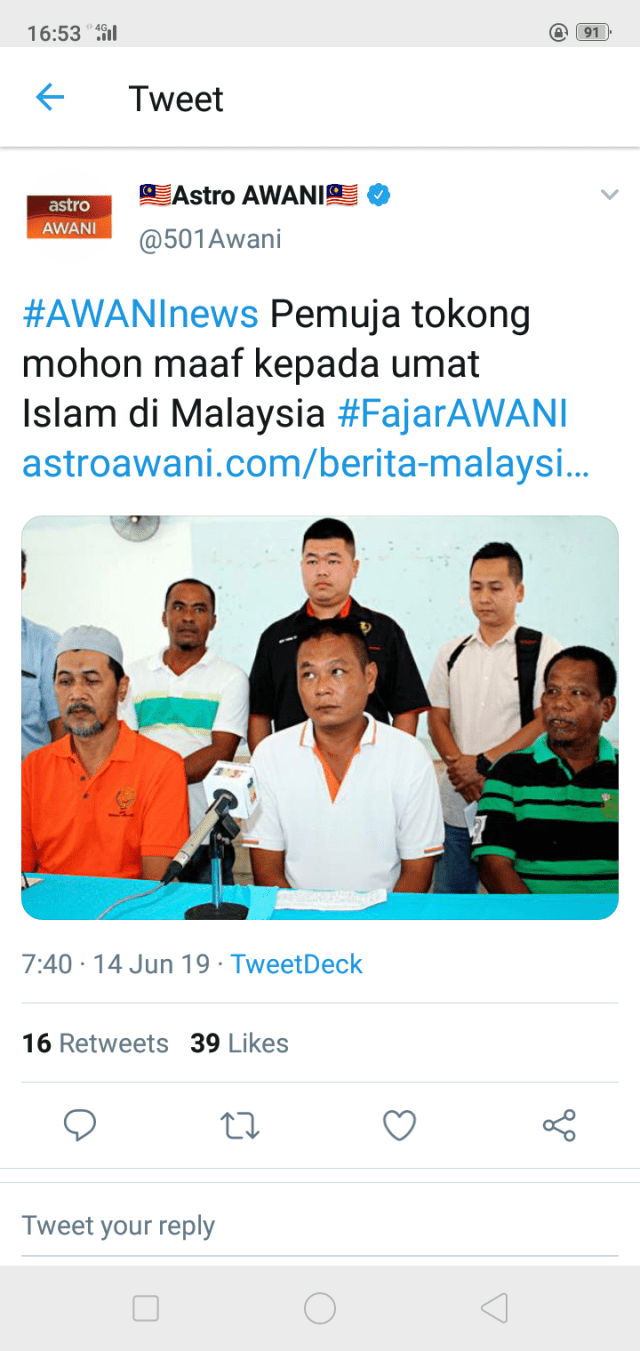Tap the Android recent apps square button

pos(146,1308)
